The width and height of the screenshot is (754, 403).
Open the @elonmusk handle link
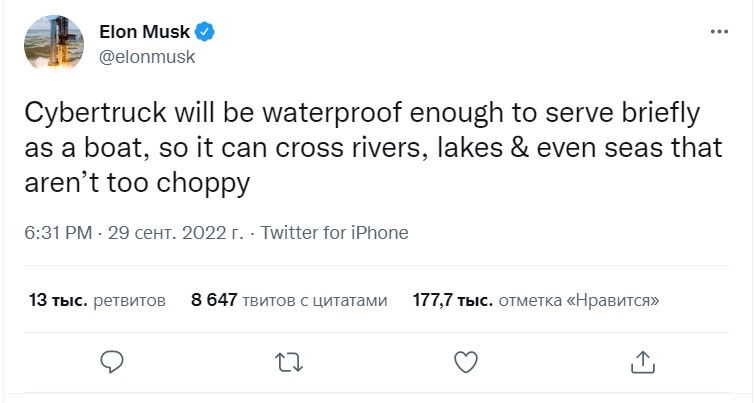[146, 57]
